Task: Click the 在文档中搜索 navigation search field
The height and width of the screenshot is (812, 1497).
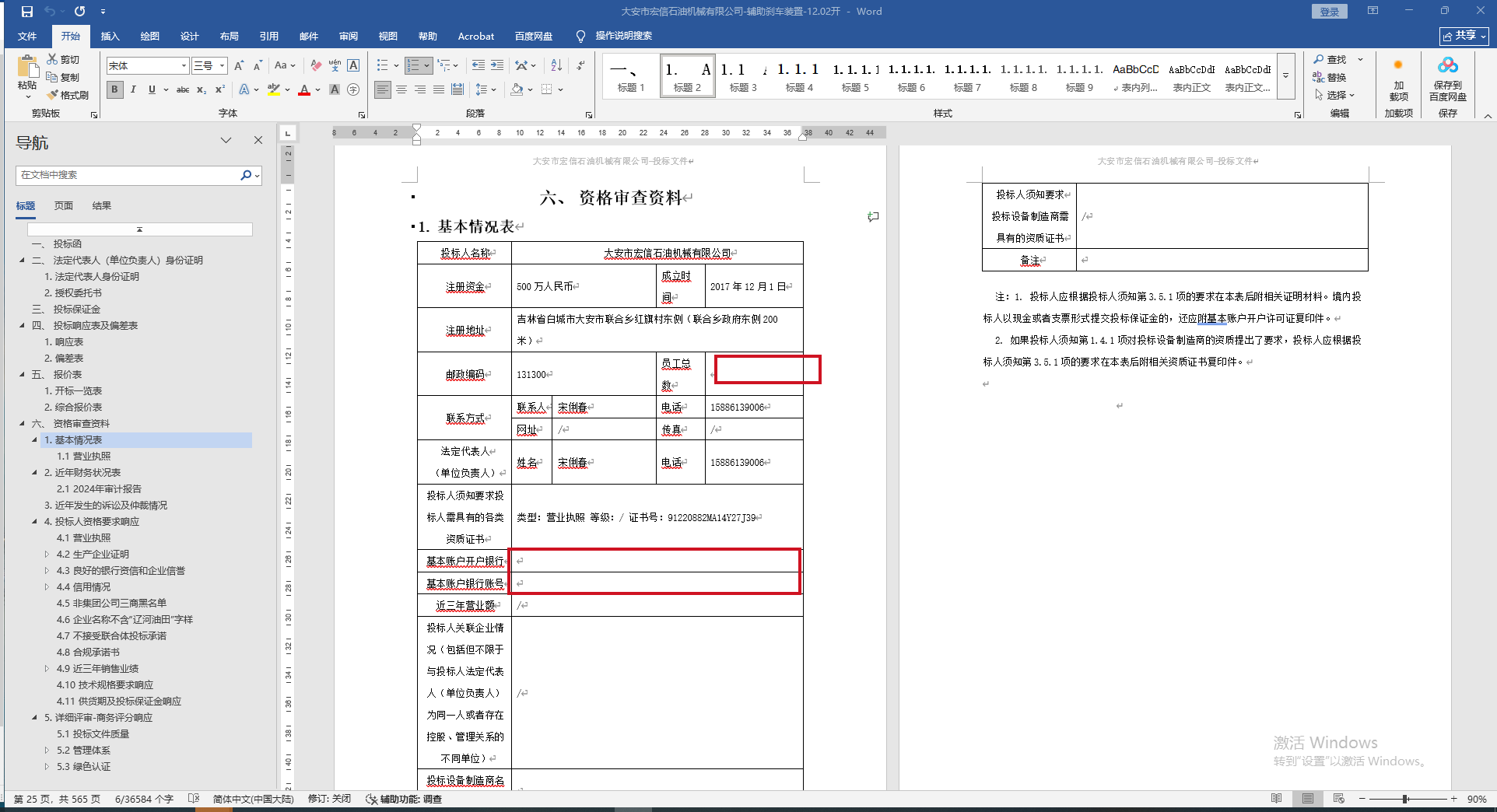Action: pos(127,175)
